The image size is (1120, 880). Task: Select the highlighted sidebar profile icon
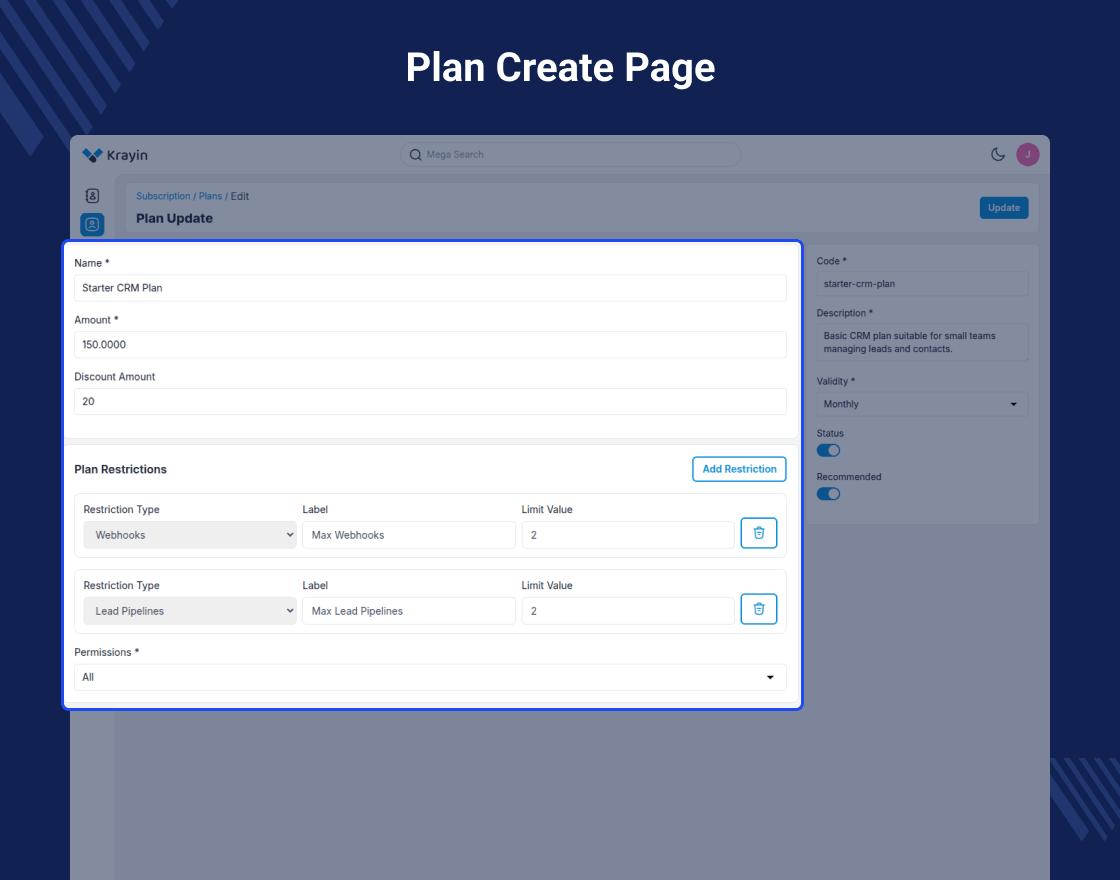[92, 224]
